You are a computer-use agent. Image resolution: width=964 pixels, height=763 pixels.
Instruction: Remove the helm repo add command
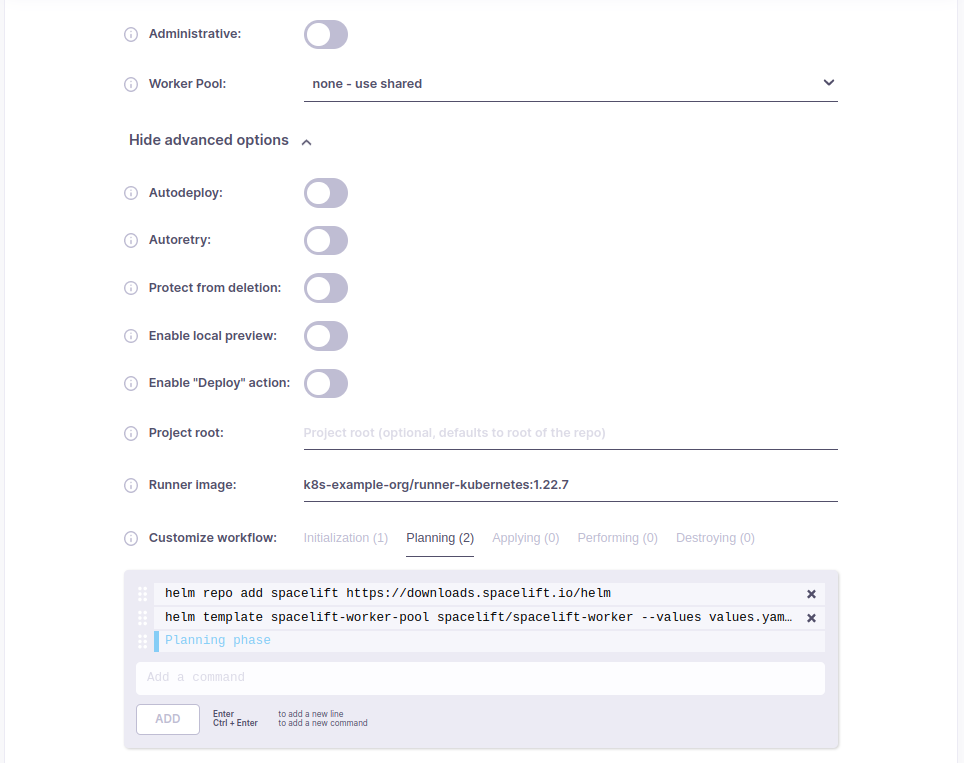click(x=811, y=594)
